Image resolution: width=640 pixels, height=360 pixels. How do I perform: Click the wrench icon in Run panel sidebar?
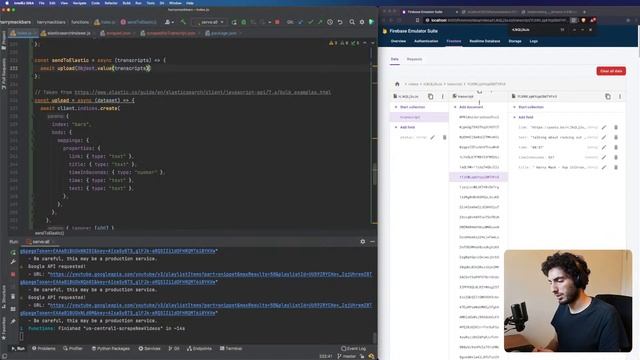pos(13,262)
